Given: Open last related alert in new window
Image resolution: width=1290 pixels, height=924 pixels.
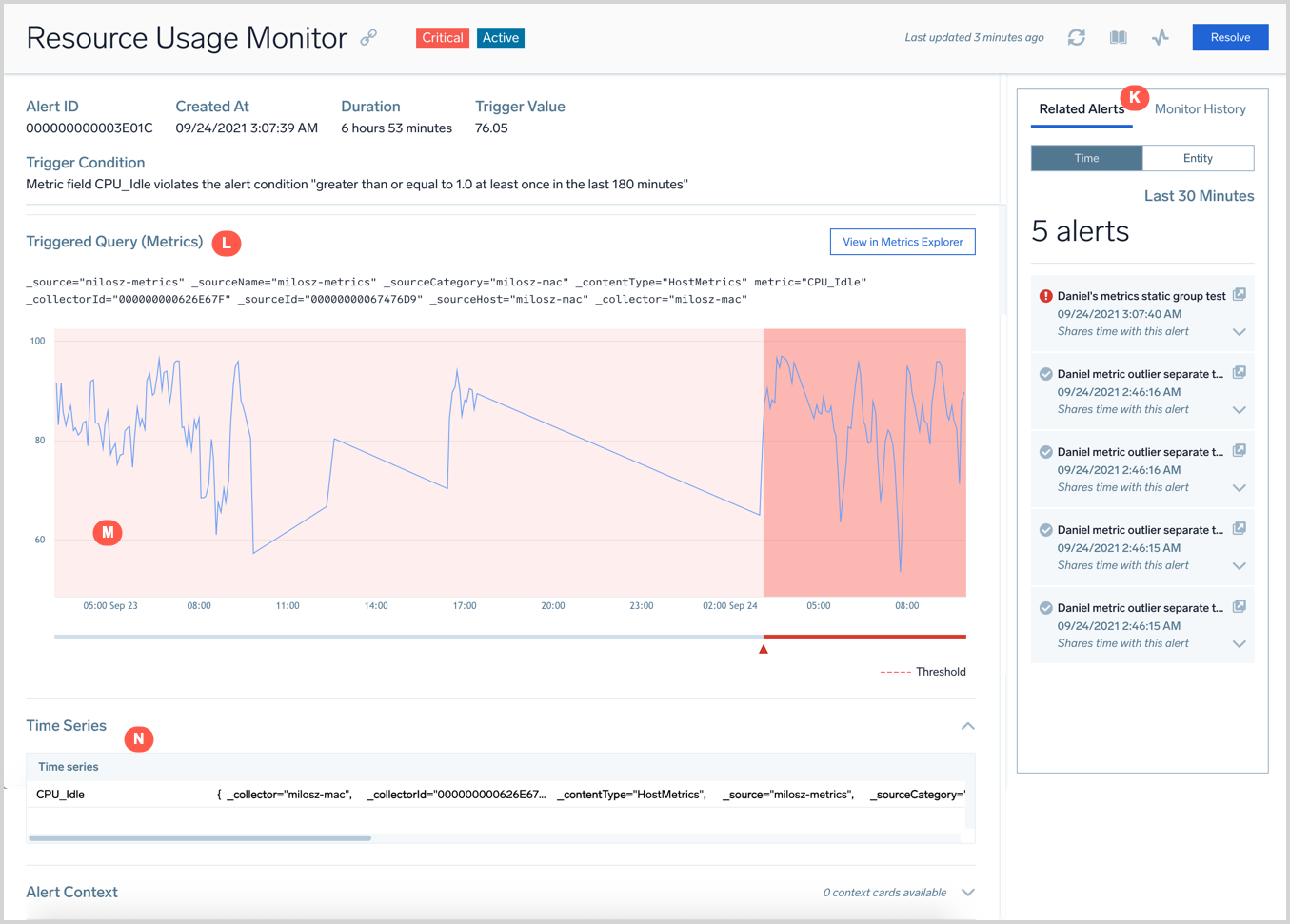Looking at the screenshot, I should 1239,607.
